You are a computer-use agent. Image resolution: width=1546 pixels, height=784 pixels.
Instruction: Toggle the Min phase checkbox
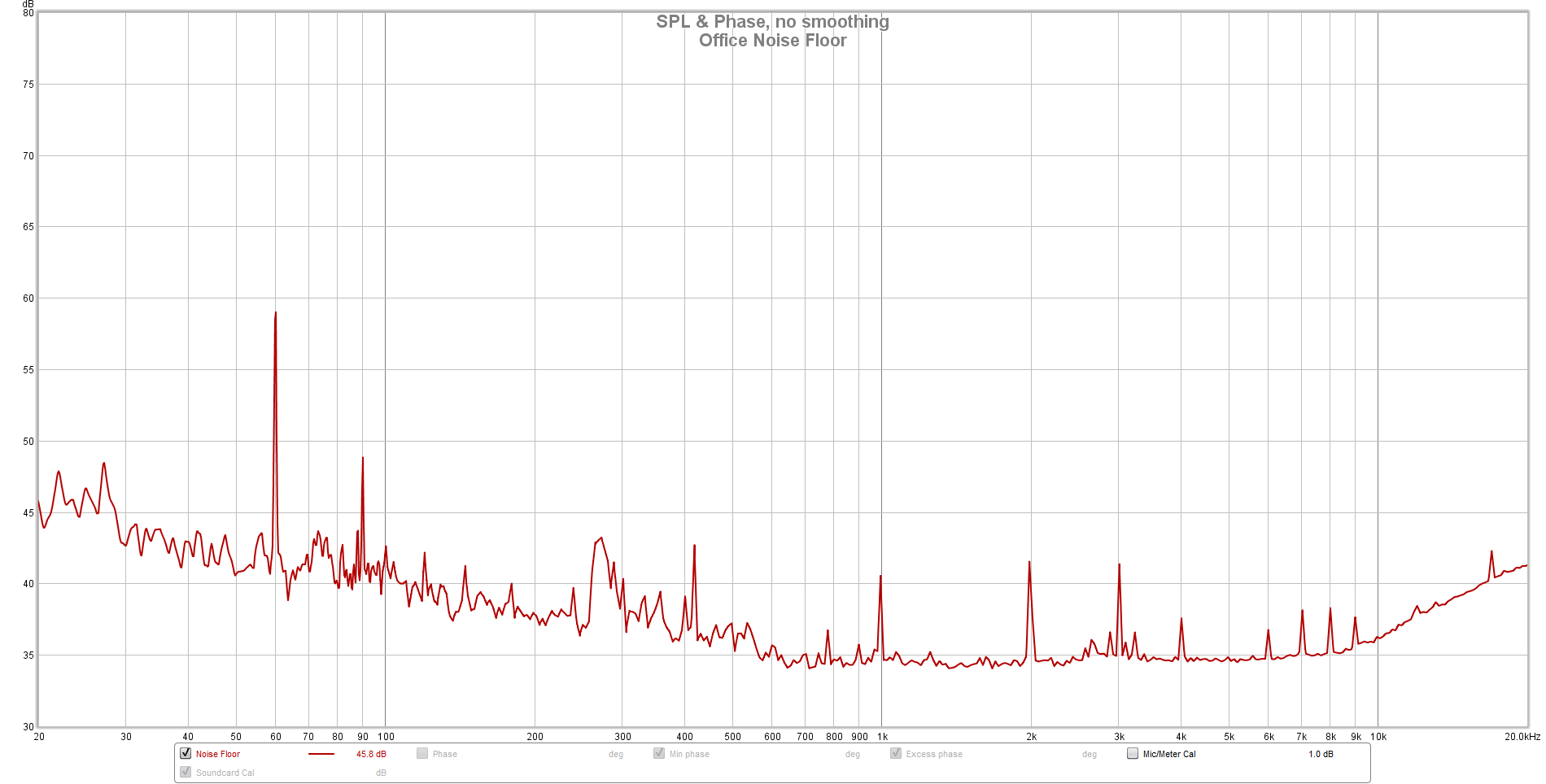pyautogui.click(x=659, y=753)
